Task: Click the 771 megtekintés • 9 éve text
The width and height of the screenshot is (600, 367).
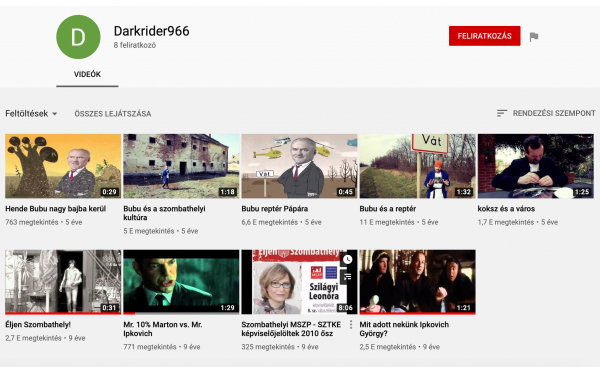Action: 162,347
